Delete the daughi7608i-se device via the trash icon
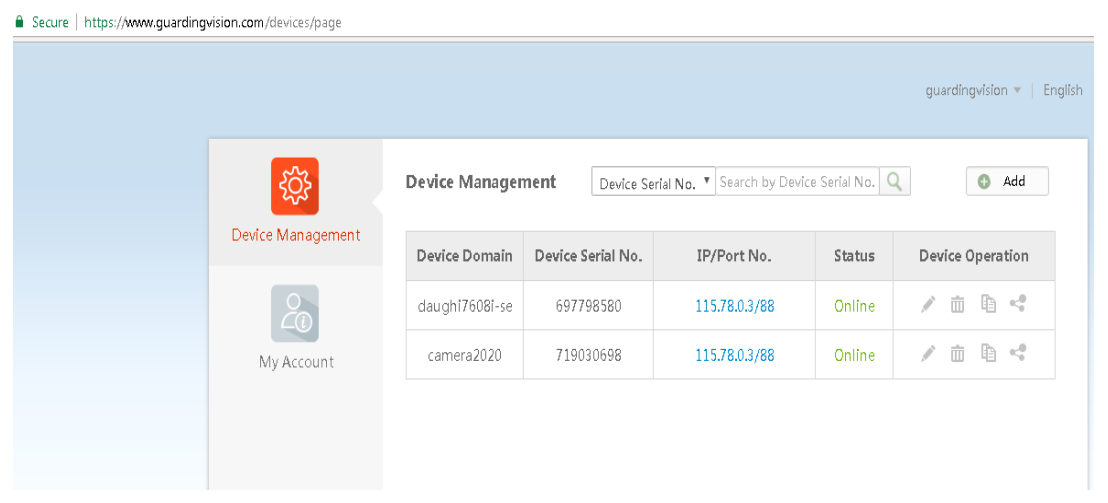This screenshot has height=503, width=1108. [x=958, y=305]
